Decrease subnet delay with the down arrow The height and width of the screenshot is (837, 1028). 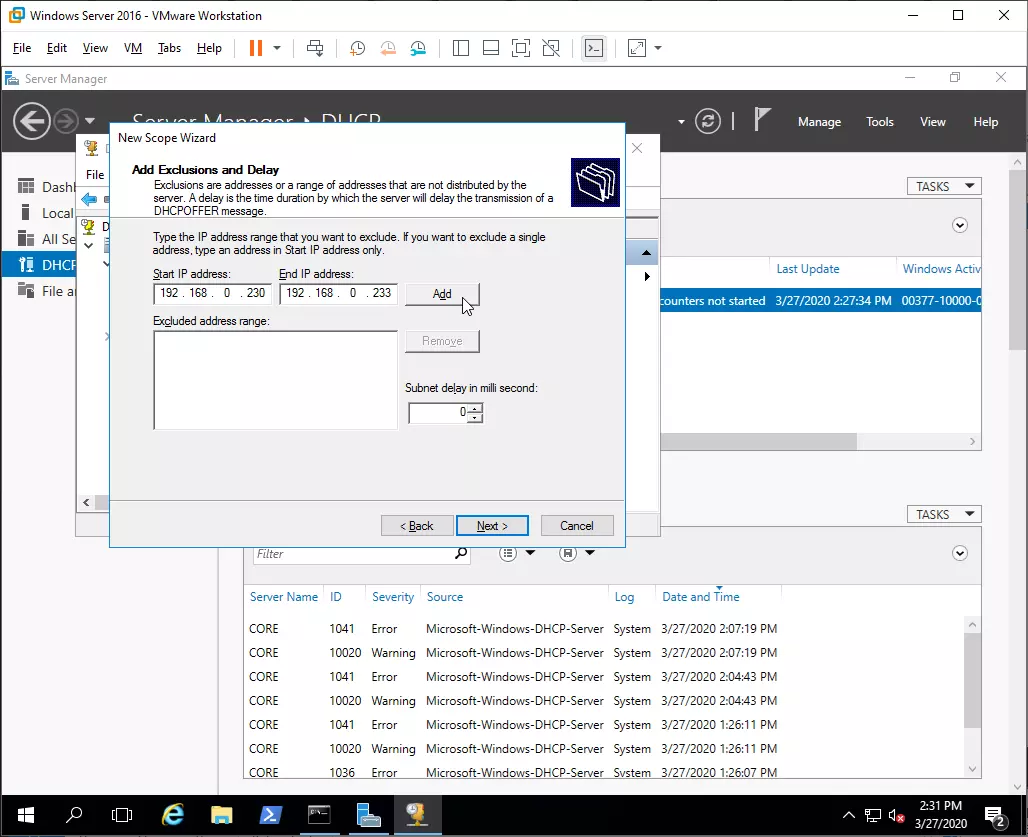476,418
